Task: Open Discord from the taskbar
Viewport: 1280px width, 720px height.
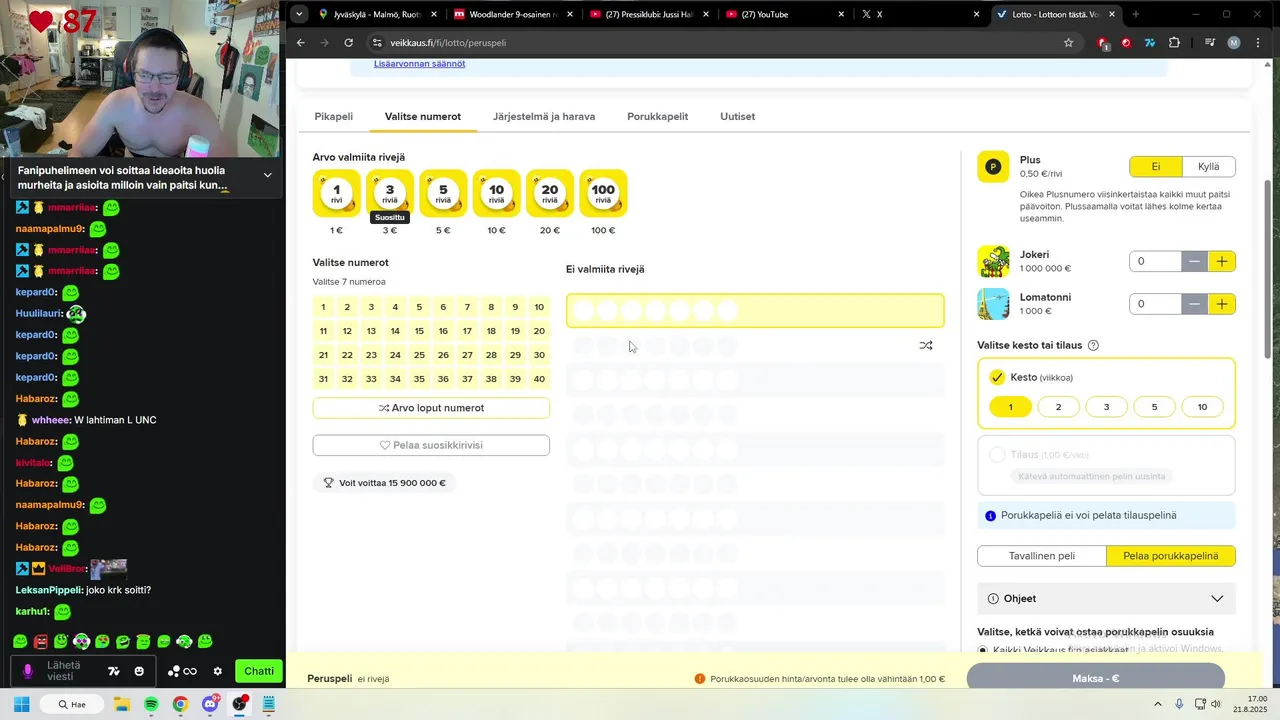Action: 209,704
